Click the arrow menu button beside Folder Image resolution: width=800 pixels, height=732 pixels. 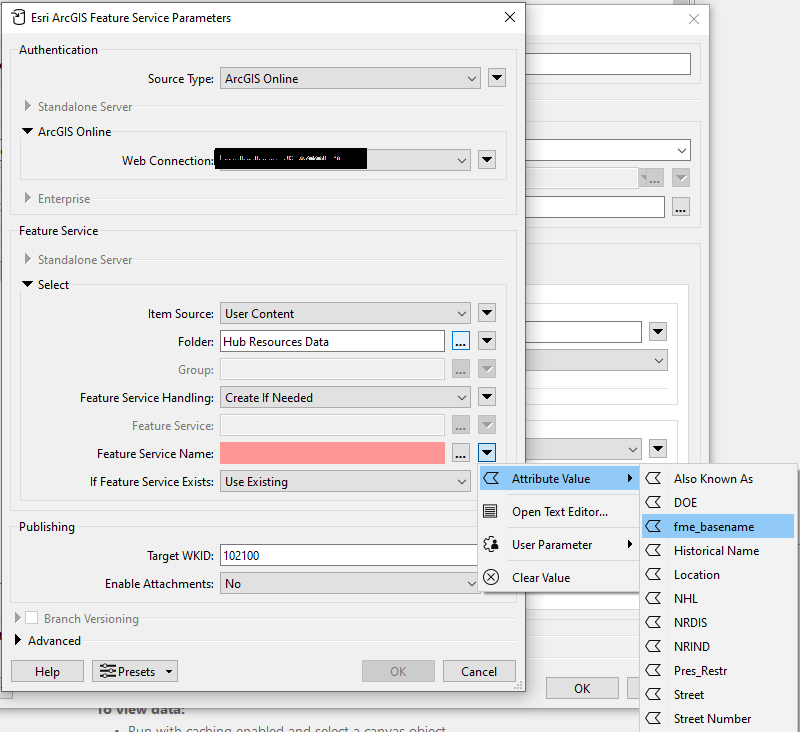[487, 341]
